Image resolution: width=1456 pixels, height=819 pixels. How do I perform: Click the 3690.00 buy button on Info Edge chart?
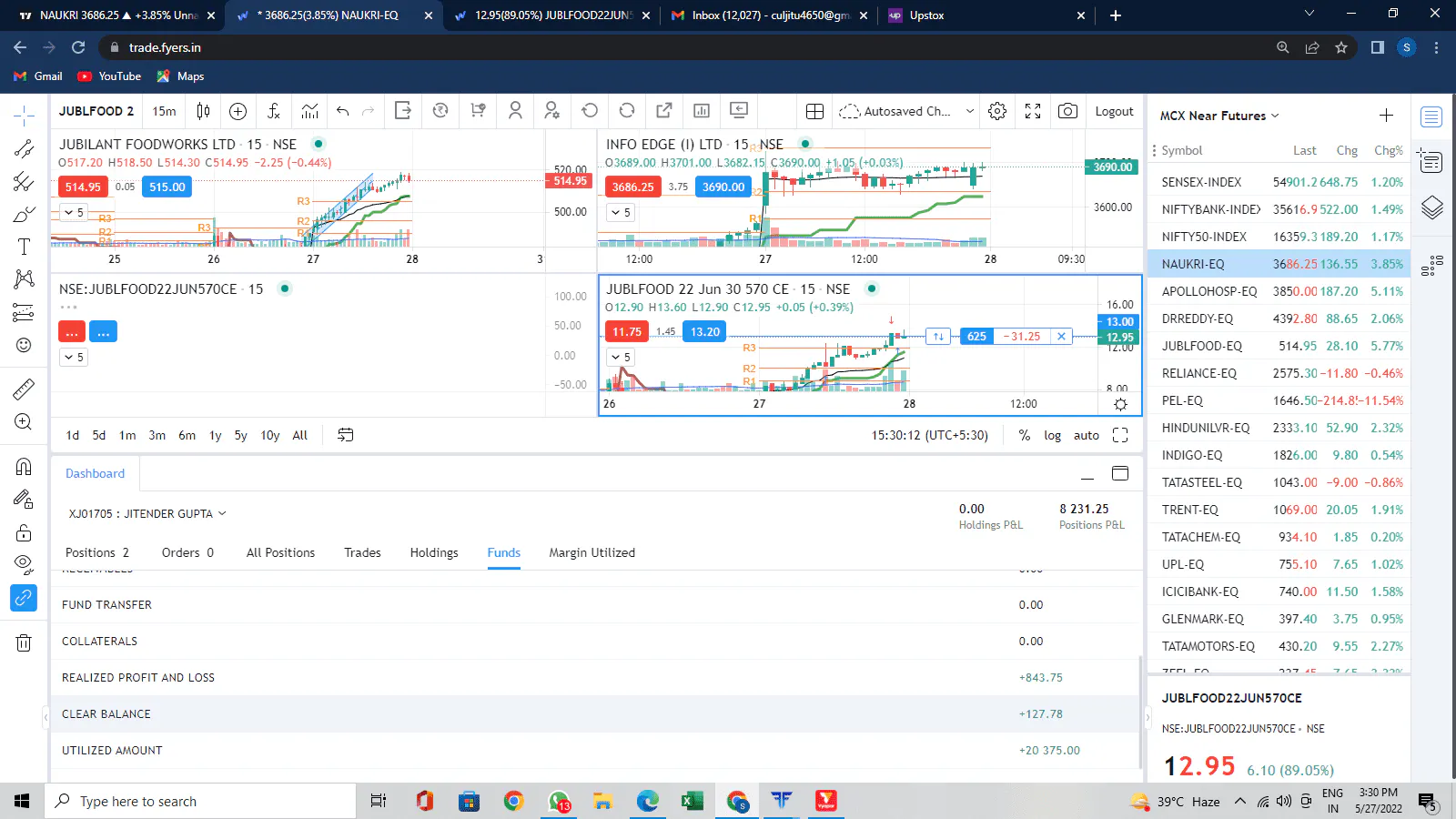[x=723, y=187]
